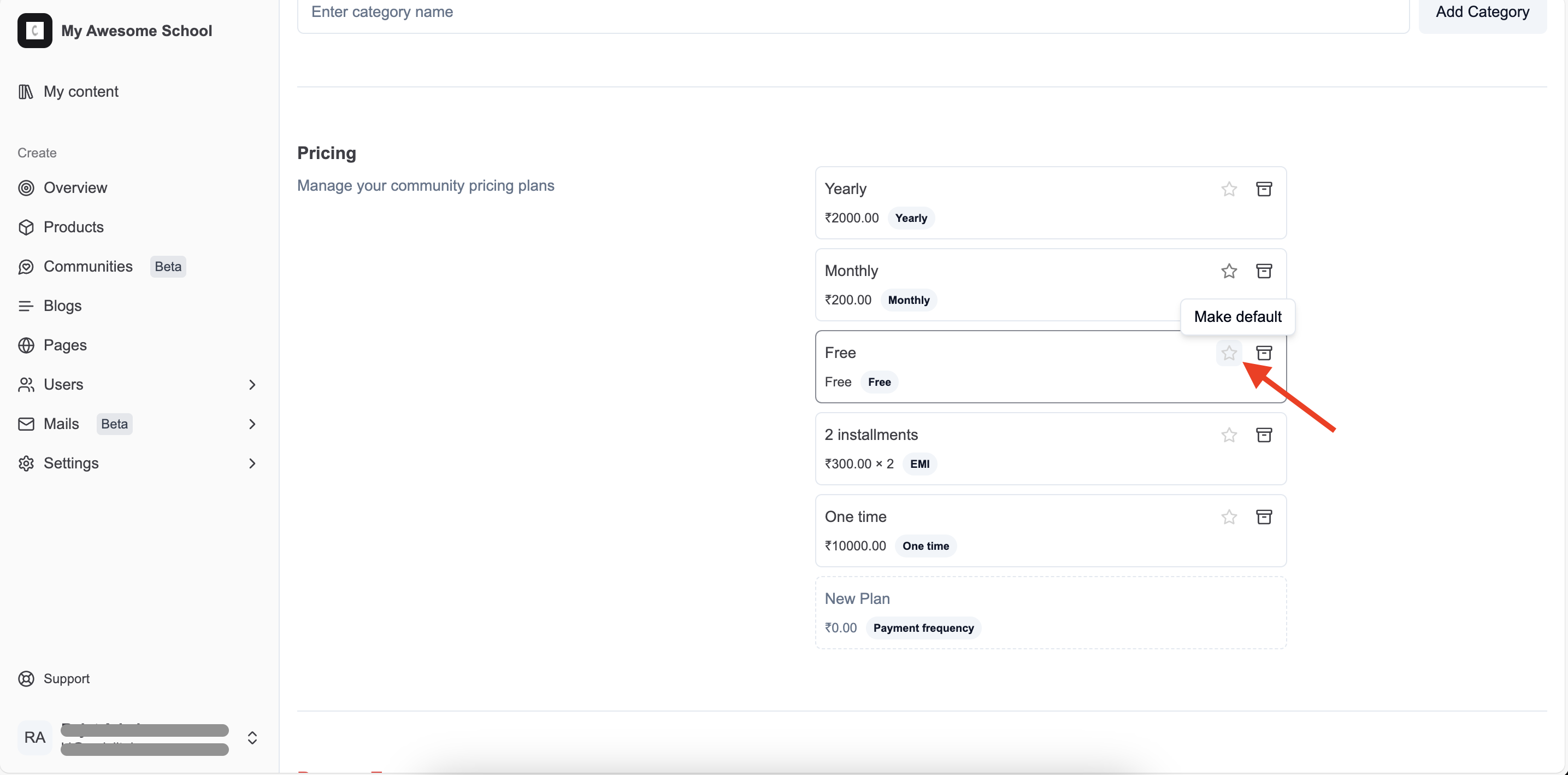Click 'Manage your community pricing plans' text
The image size is (1568, 775).
coord(426,186)
